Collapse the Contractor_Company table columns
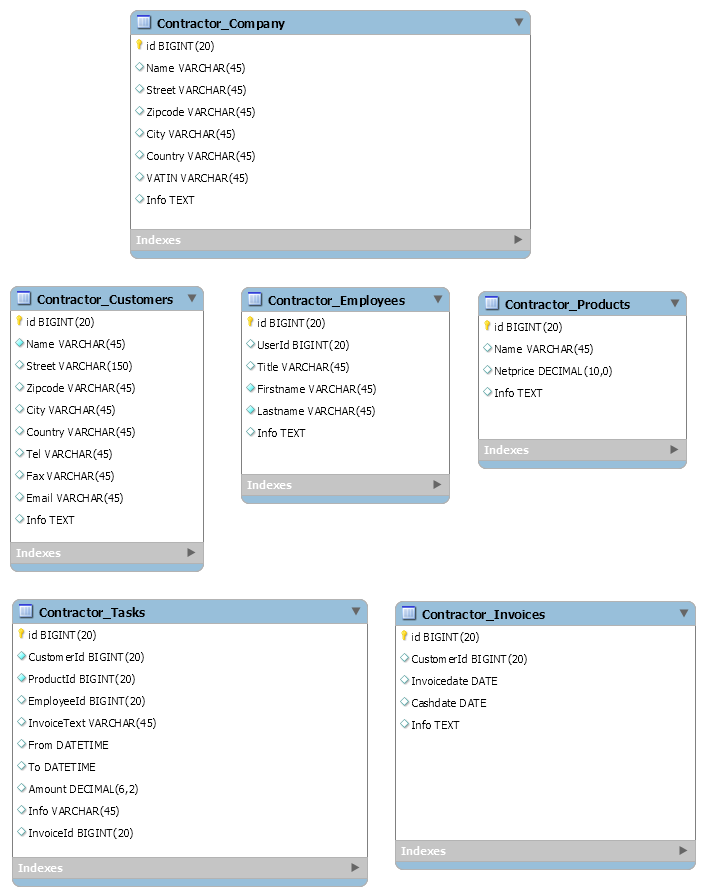 click(518, 22)
